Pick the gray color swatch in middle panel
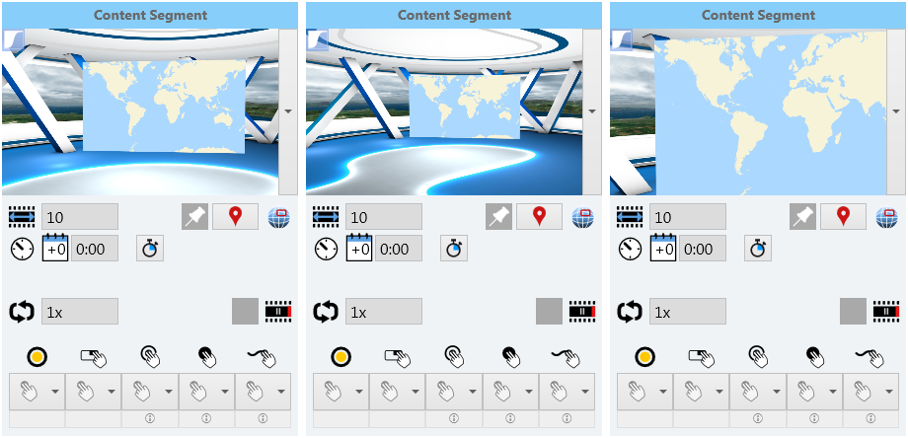 [550, 311]
